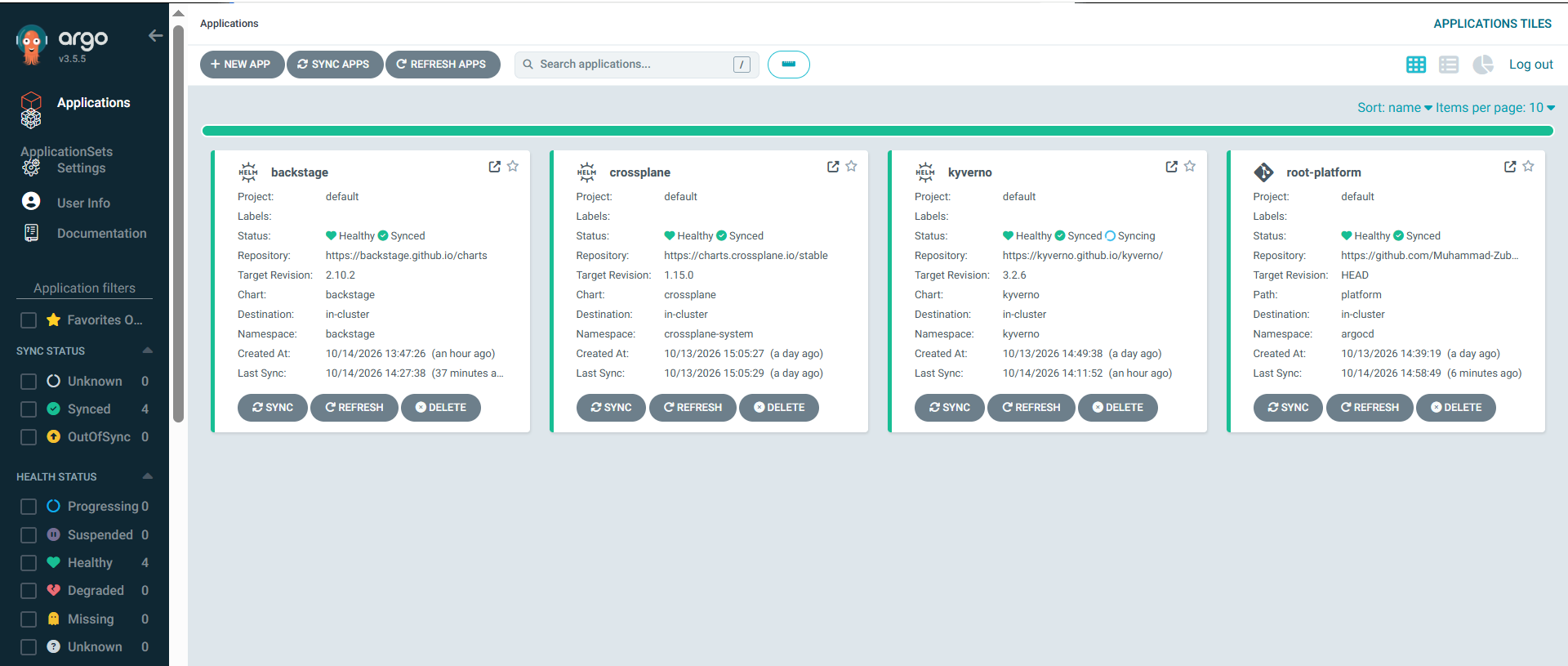Switch to list view

point(1449,65)
